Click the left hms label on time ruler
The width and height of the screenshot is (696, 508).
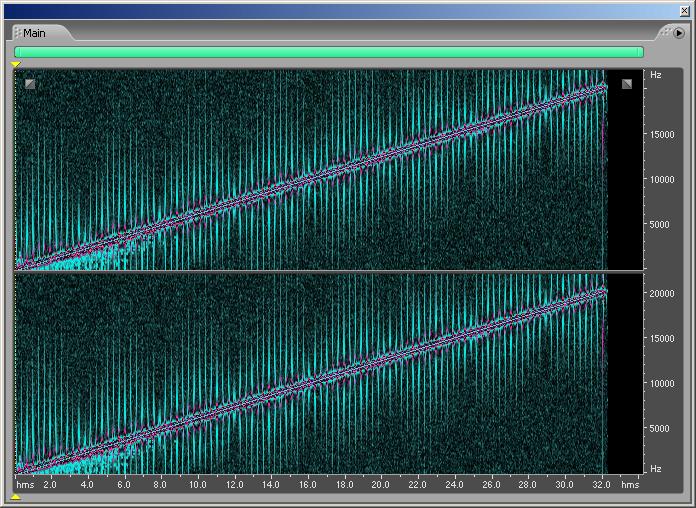coord(25,484)
